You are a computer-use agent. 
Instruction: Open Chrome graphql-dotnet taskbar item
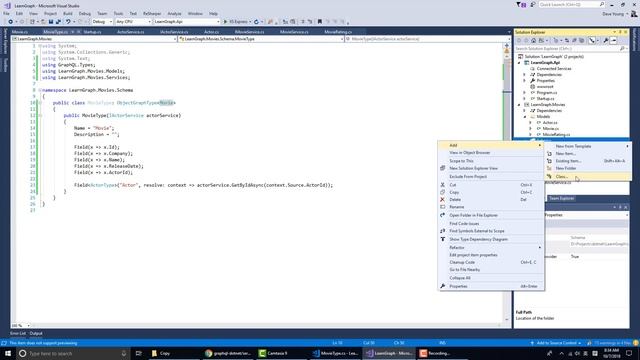tap(229, 353)
